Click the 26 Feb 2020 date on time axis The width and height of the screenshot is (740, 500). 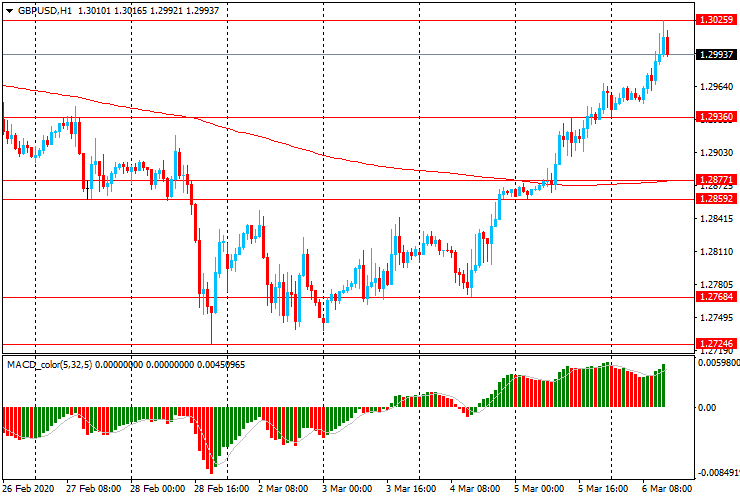point(30,490)
